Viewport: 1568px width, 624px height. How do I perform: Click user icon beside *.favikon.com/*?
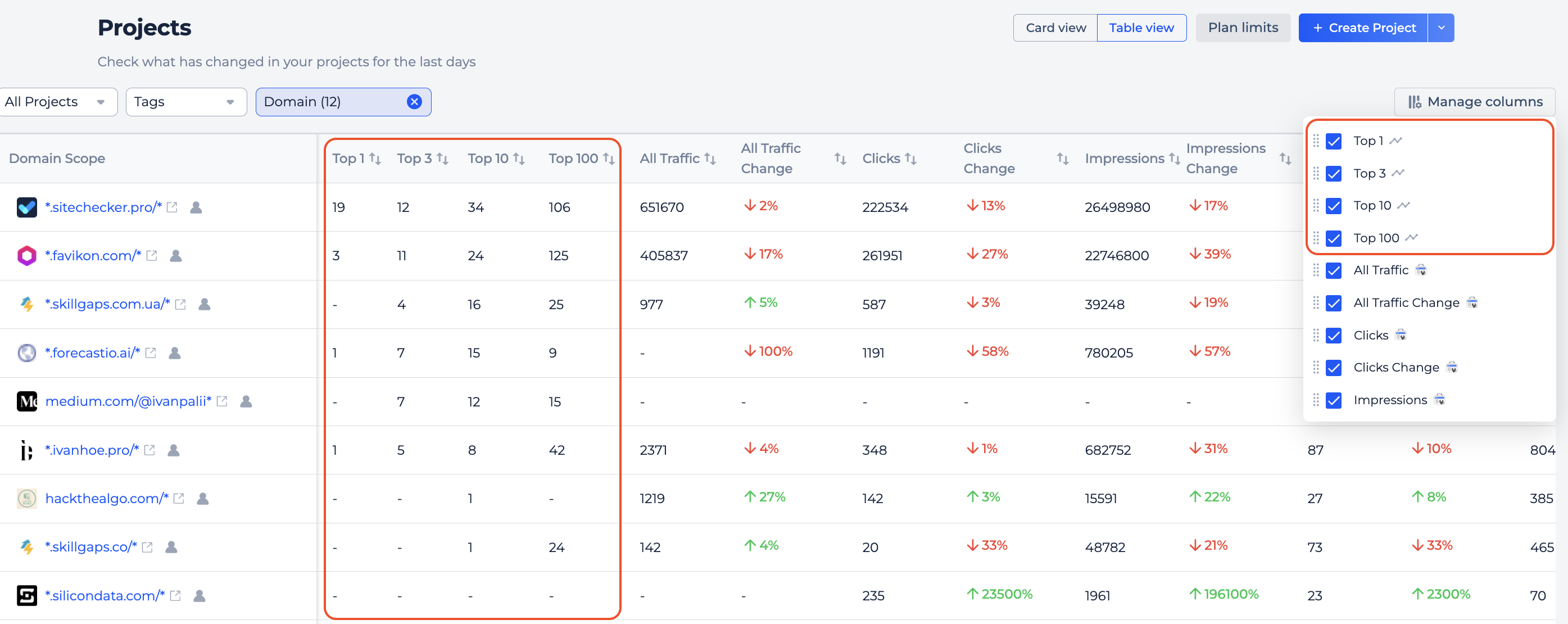(176, 256)
